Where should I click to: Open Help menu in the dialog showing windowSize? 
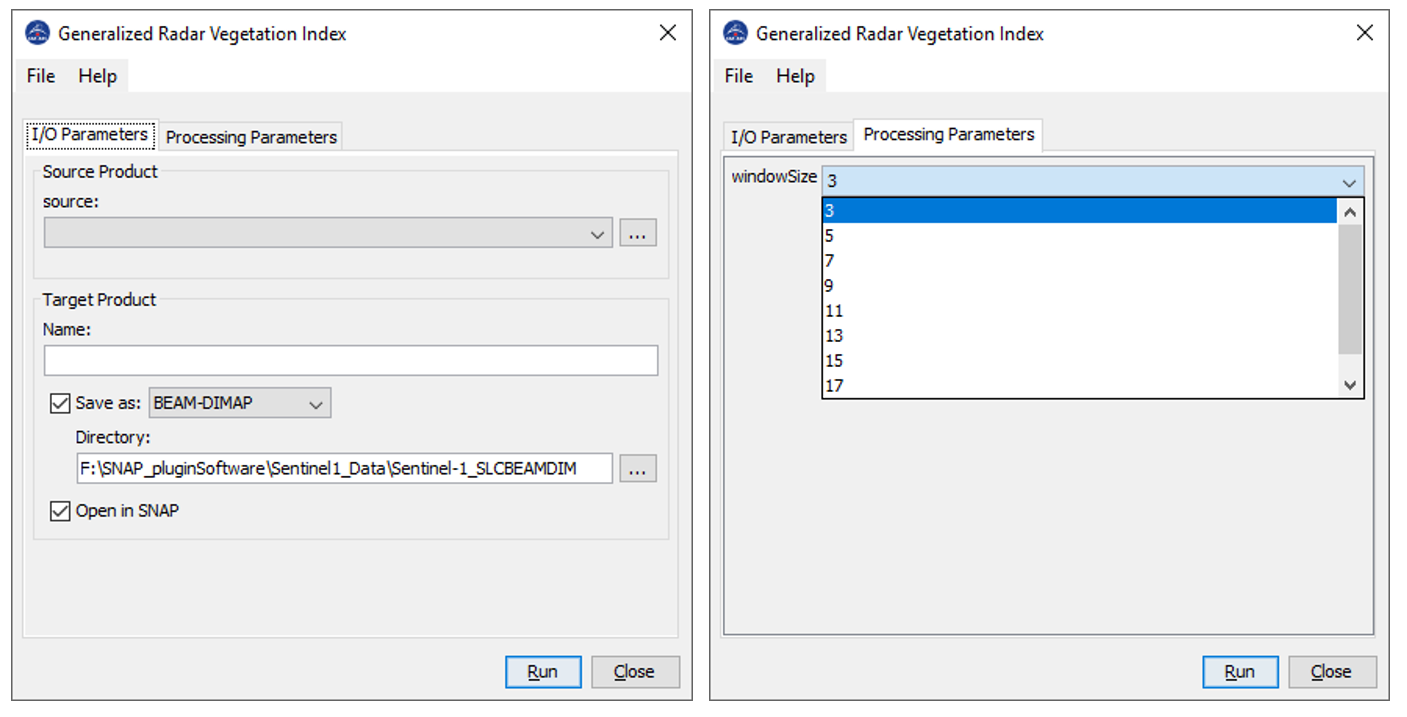click(795, 76)
